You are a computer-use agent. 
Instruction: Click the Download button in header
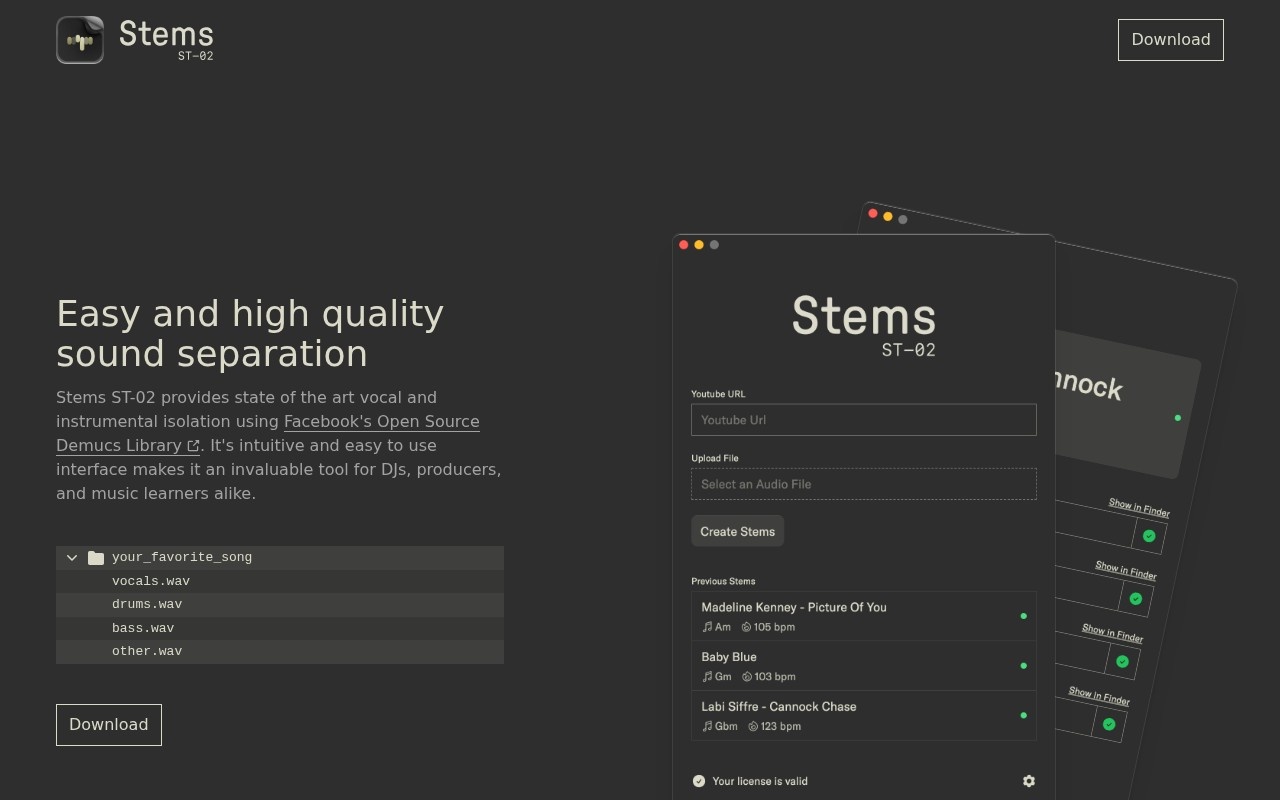point(1171,40)
